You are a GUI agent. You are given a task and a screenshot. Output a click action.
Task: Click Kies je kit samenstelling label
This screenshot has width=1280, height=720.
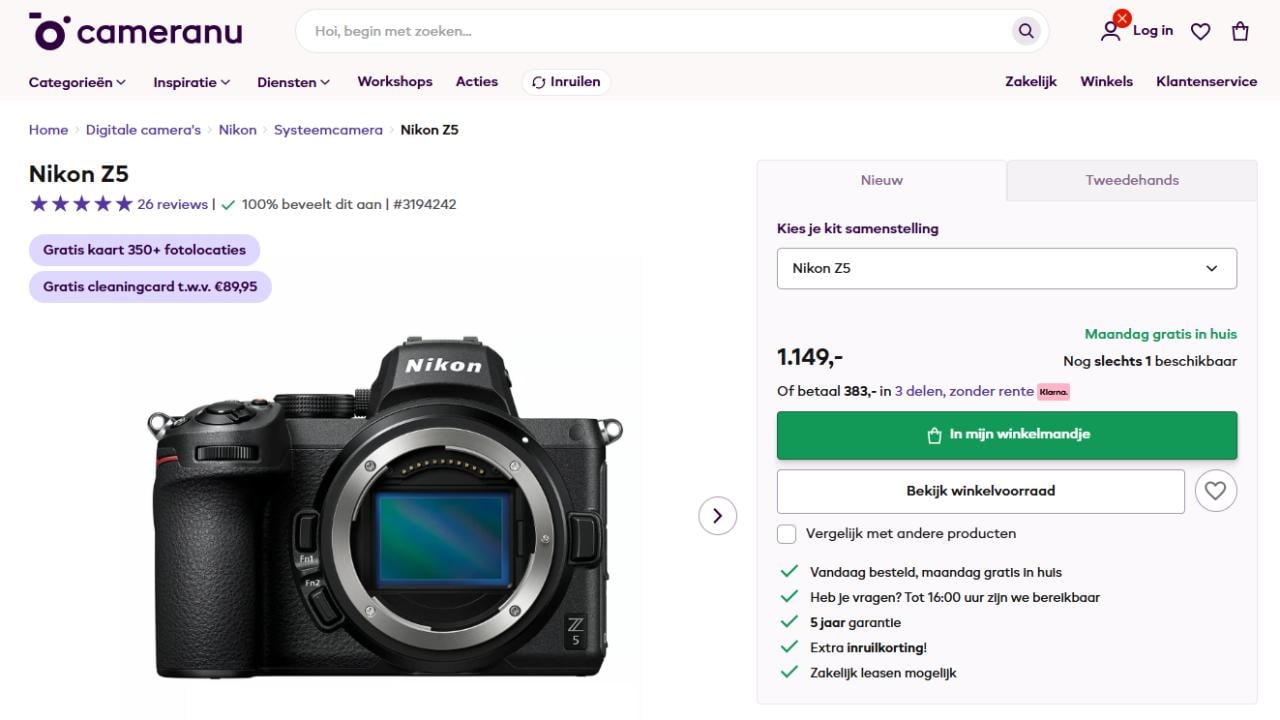(x=858, y=229)
